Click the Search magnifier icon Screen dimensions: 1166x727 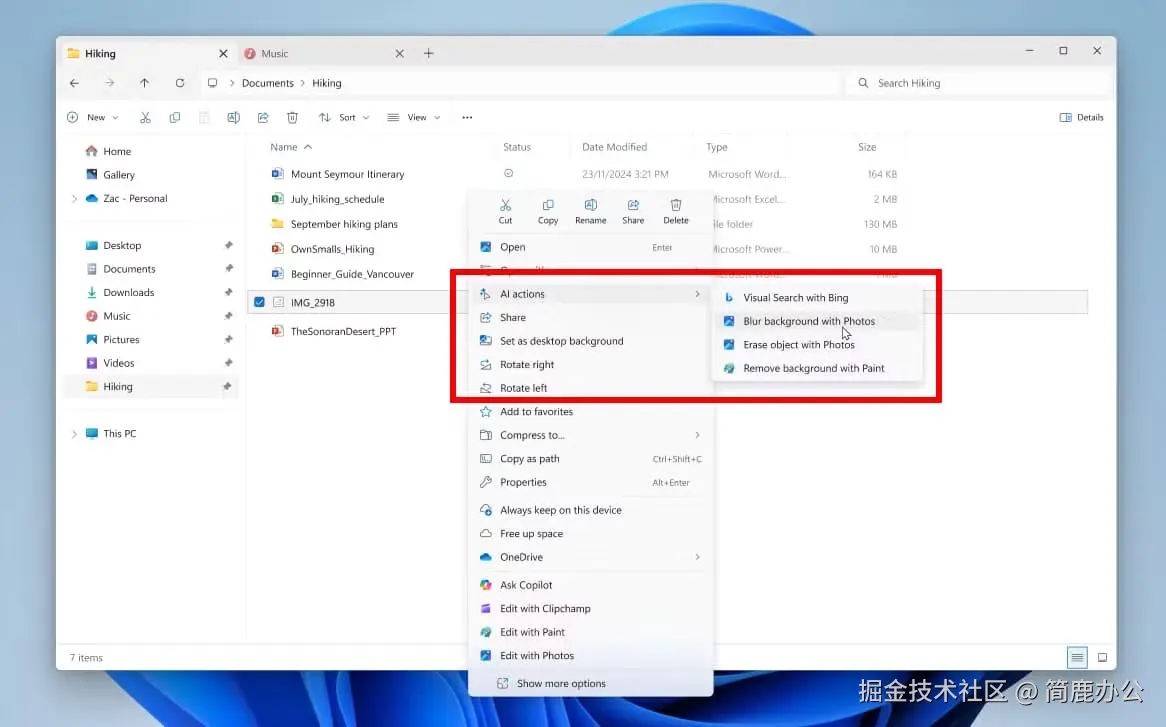[x=863, y=83]
